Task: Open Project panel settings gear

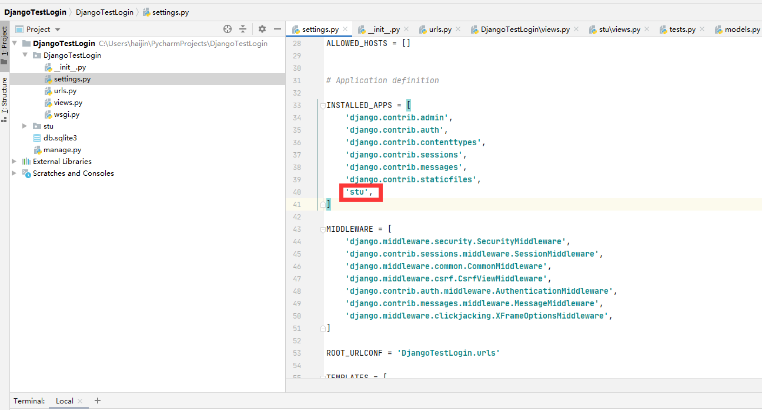Action: [262, 29]
